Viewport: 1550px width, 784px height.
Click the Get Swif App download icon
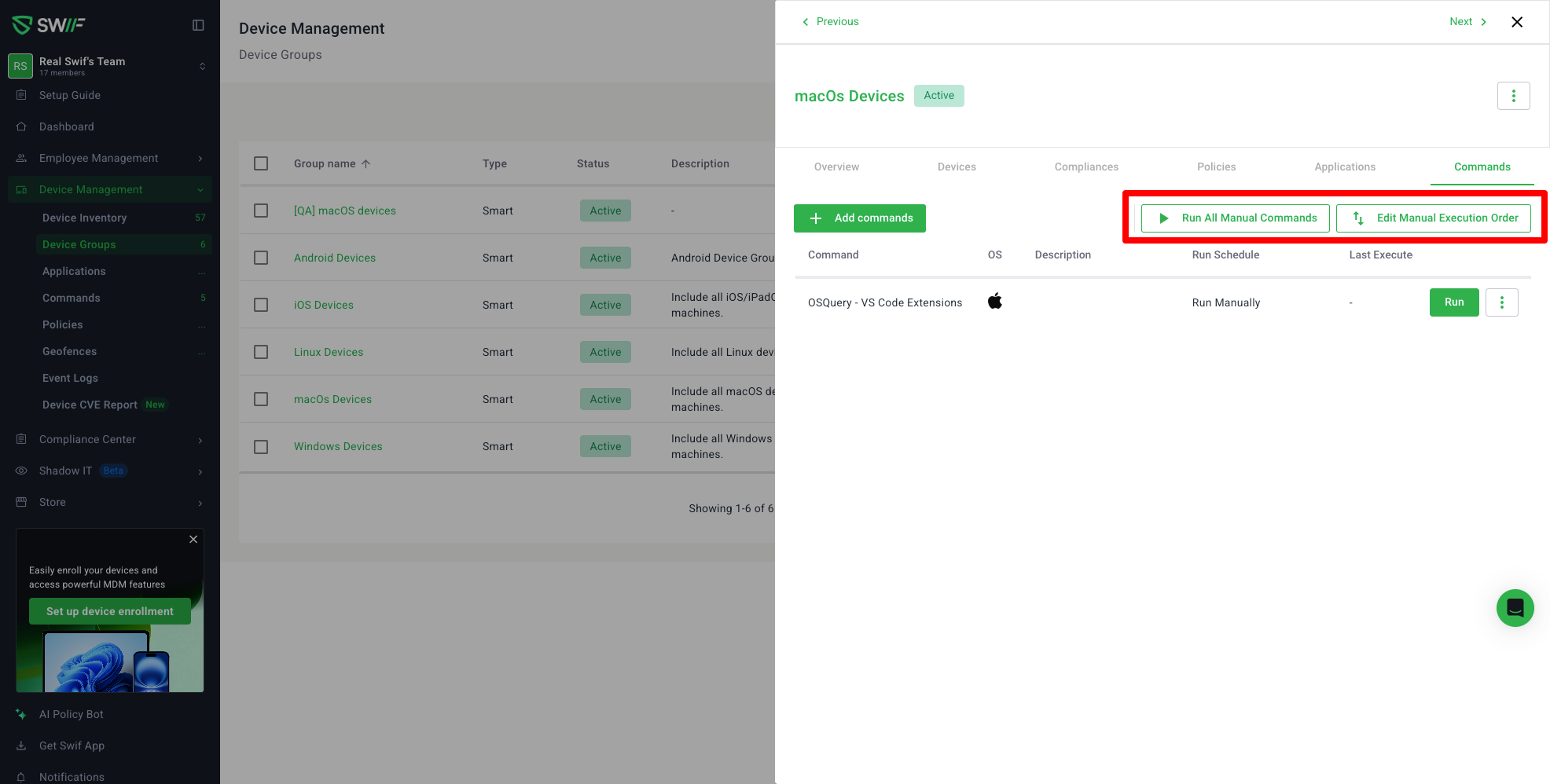pyautogui.click(x=21, y=746)
